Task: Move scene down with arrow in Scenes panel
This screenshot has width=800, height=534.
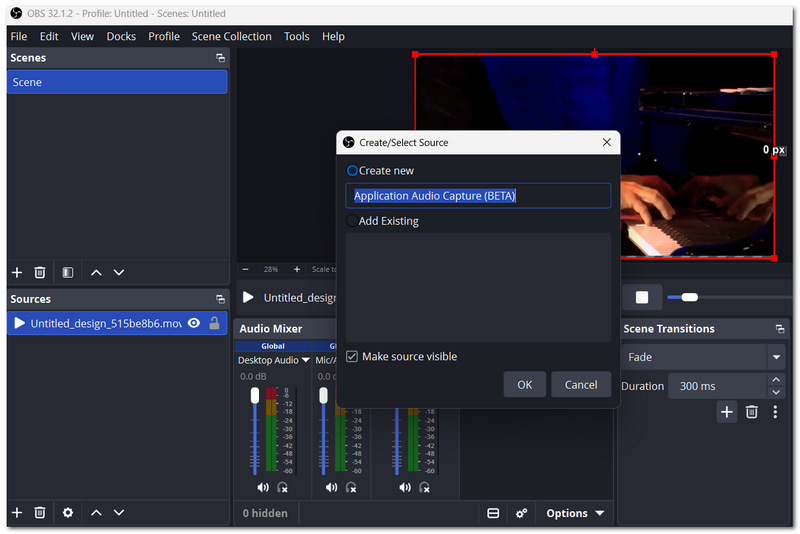Action: pos(119,272)
